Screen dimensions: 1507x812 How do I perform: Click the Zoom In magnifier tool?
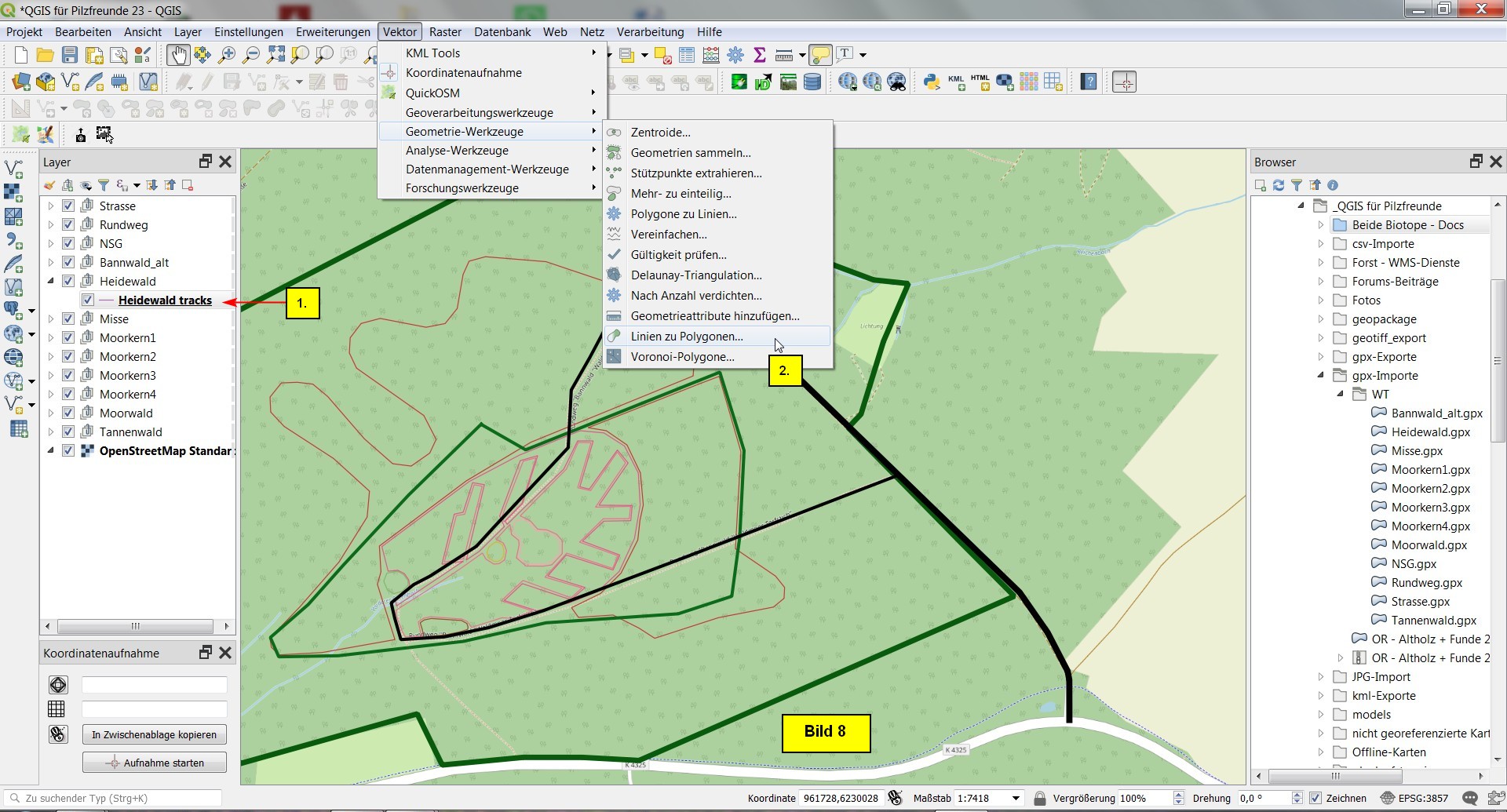[227, 55]
